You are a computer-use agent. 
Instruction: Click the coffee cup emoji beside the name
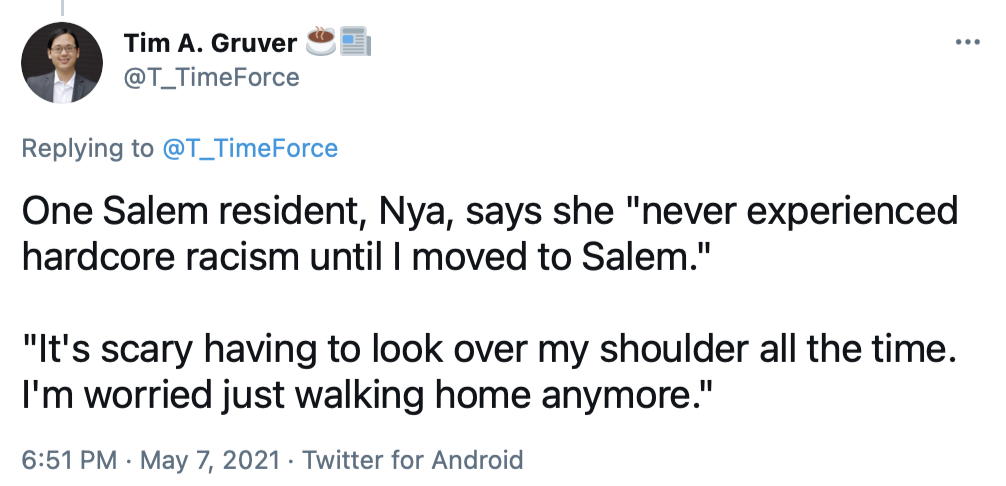(322, 43)
